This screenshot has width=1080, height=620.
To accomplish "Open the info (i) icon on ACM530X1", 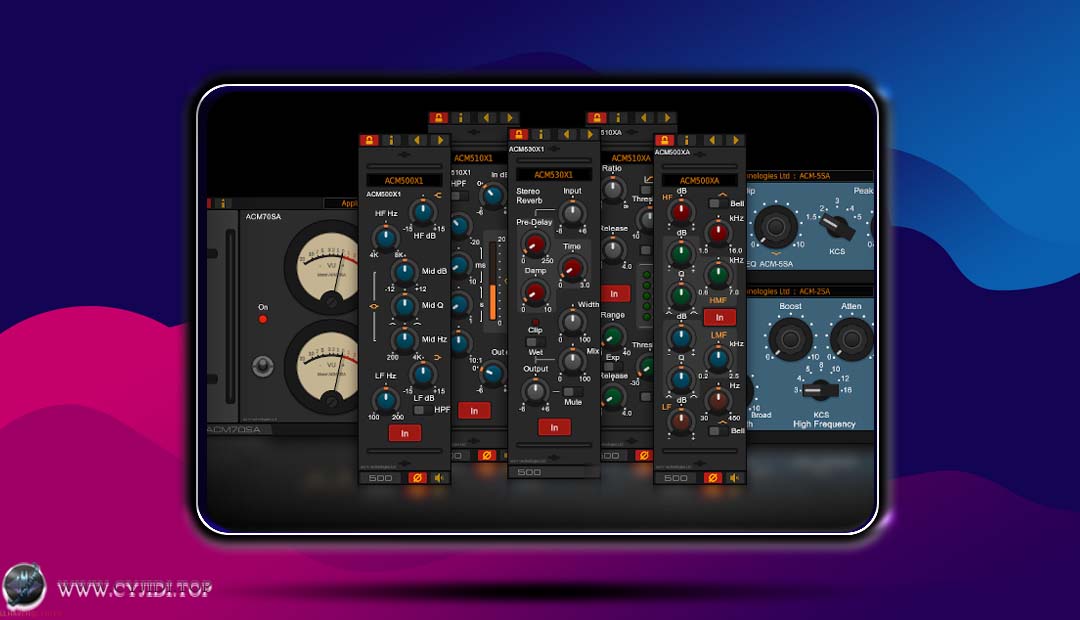I will tap(540, 135).
